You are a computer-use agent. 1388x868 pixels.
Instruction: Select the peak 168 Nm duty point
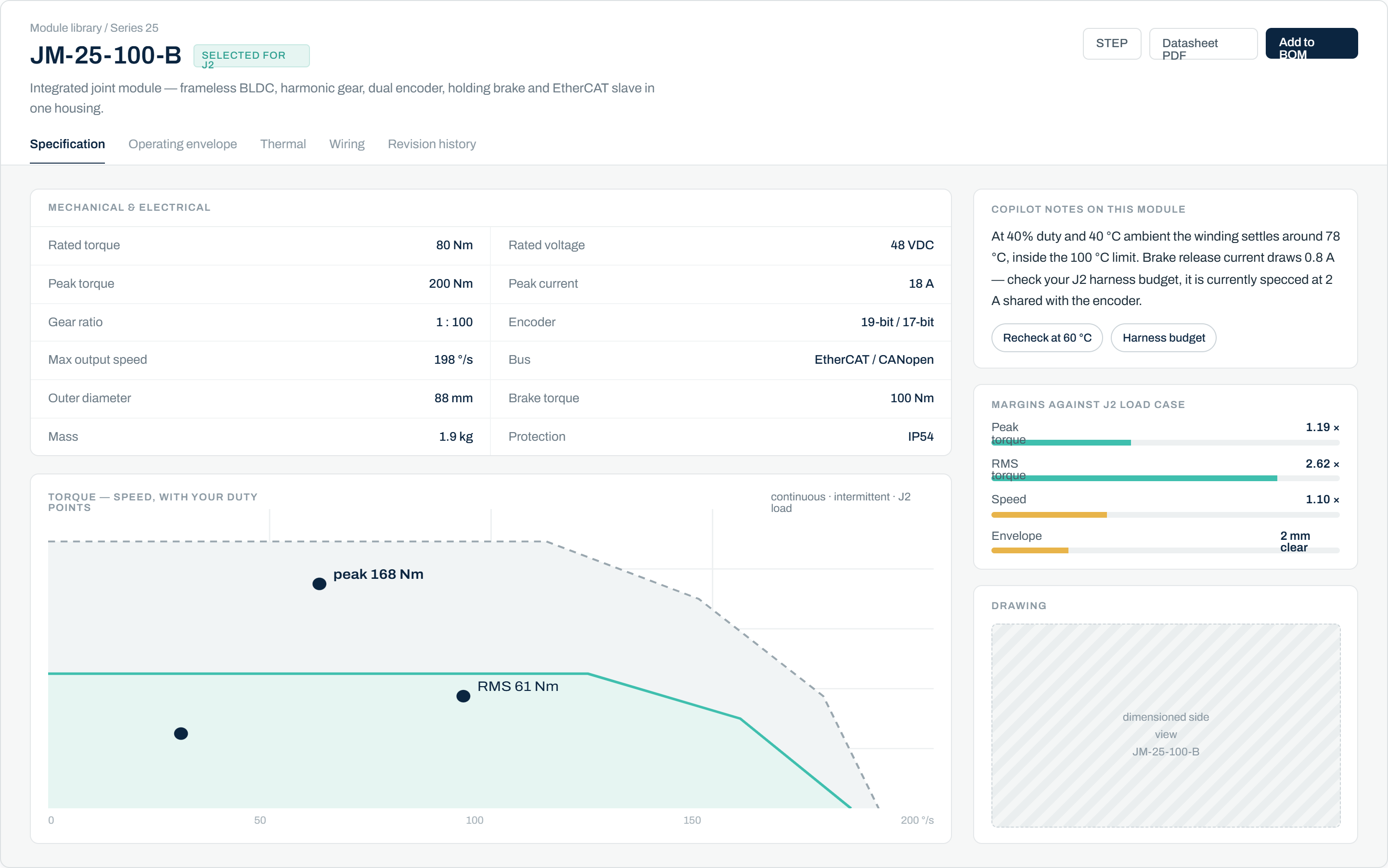point(319,584)
